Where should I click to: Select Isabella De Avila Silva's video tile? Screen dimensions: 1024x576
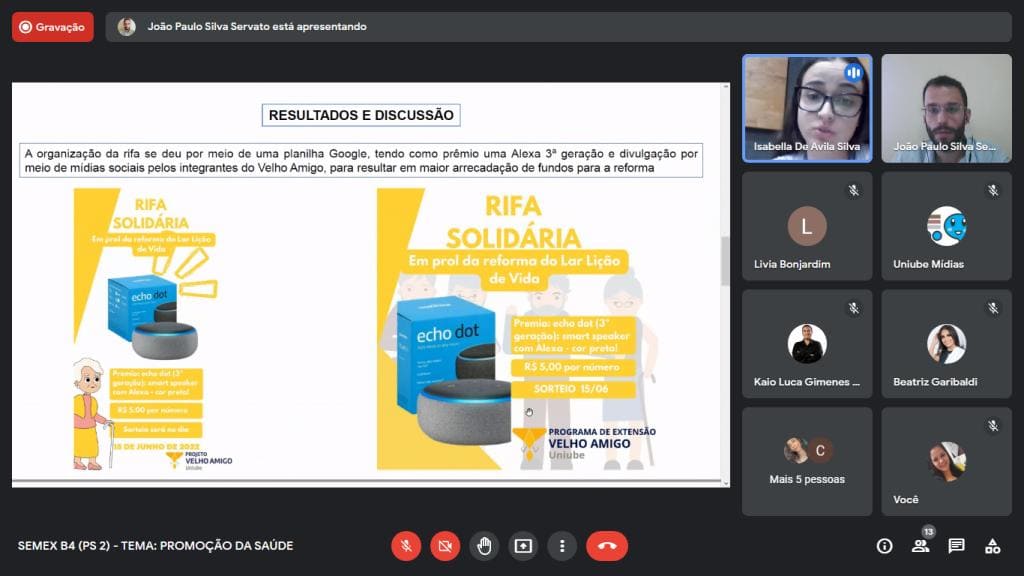point(807,108)
